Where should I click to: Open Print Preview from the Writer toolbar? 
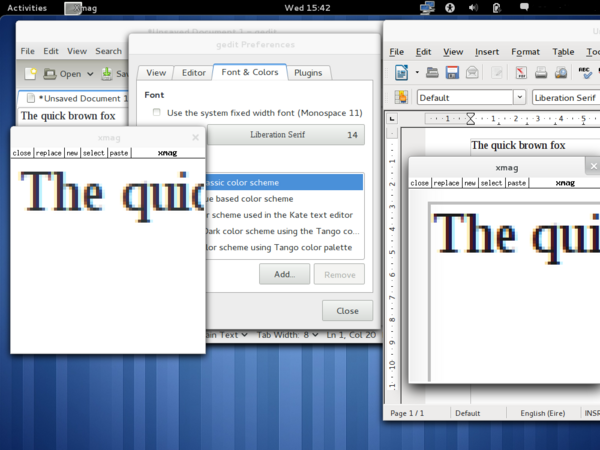click(x=559, y=72)
